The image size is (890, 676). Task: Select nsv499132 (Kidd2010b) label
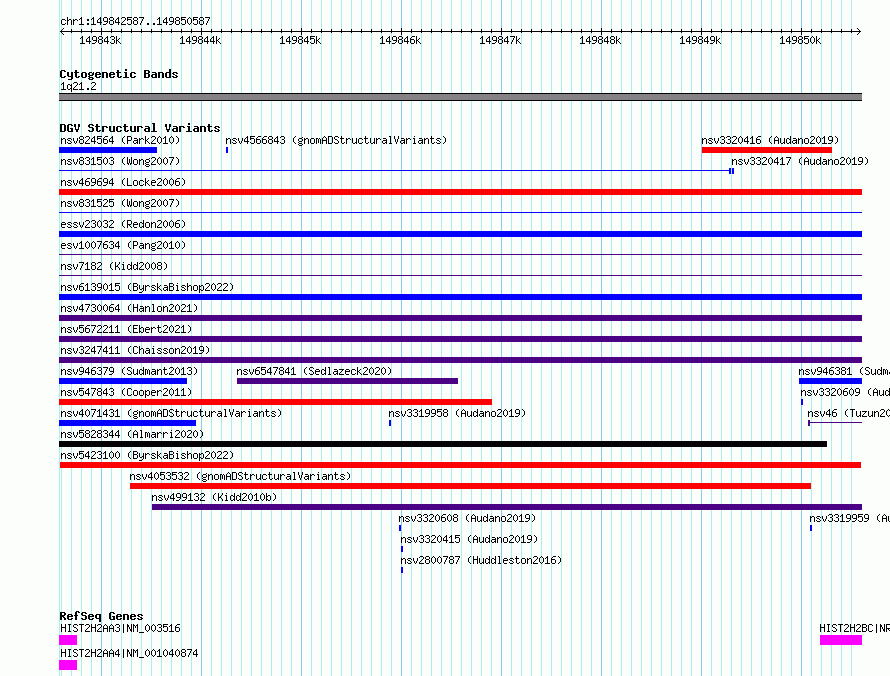pos(214,497)
